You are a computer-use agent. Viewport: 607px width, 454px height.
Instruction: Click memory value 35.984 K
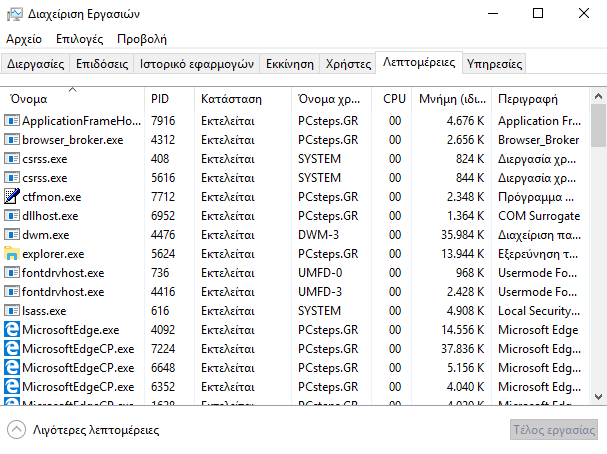click(463, 235)
